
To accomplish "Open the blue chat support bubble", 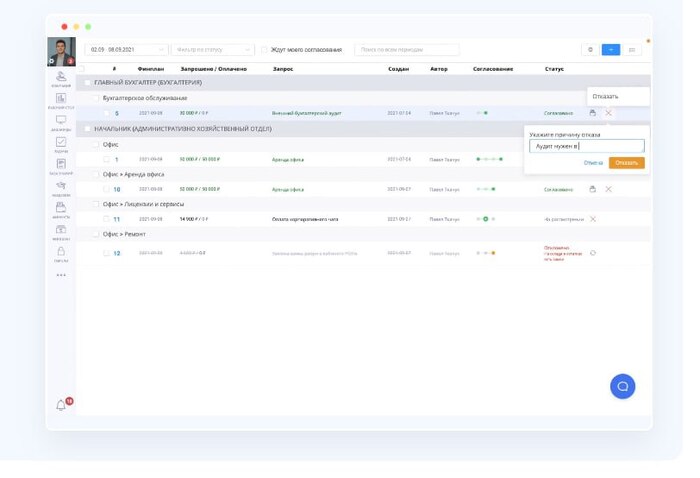I will pos(622,386).
